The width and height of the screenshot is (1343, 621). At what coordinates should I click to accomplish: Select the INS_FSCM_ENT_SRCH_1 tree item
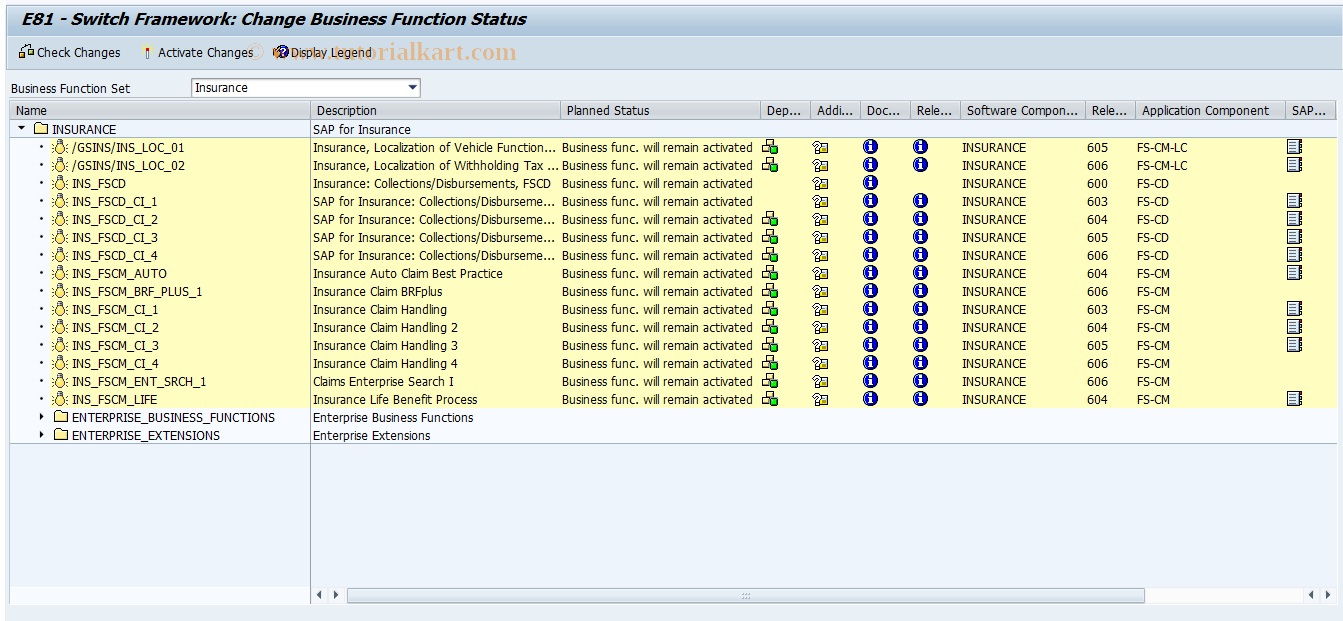pyautogui.click(x=139, y=381)
